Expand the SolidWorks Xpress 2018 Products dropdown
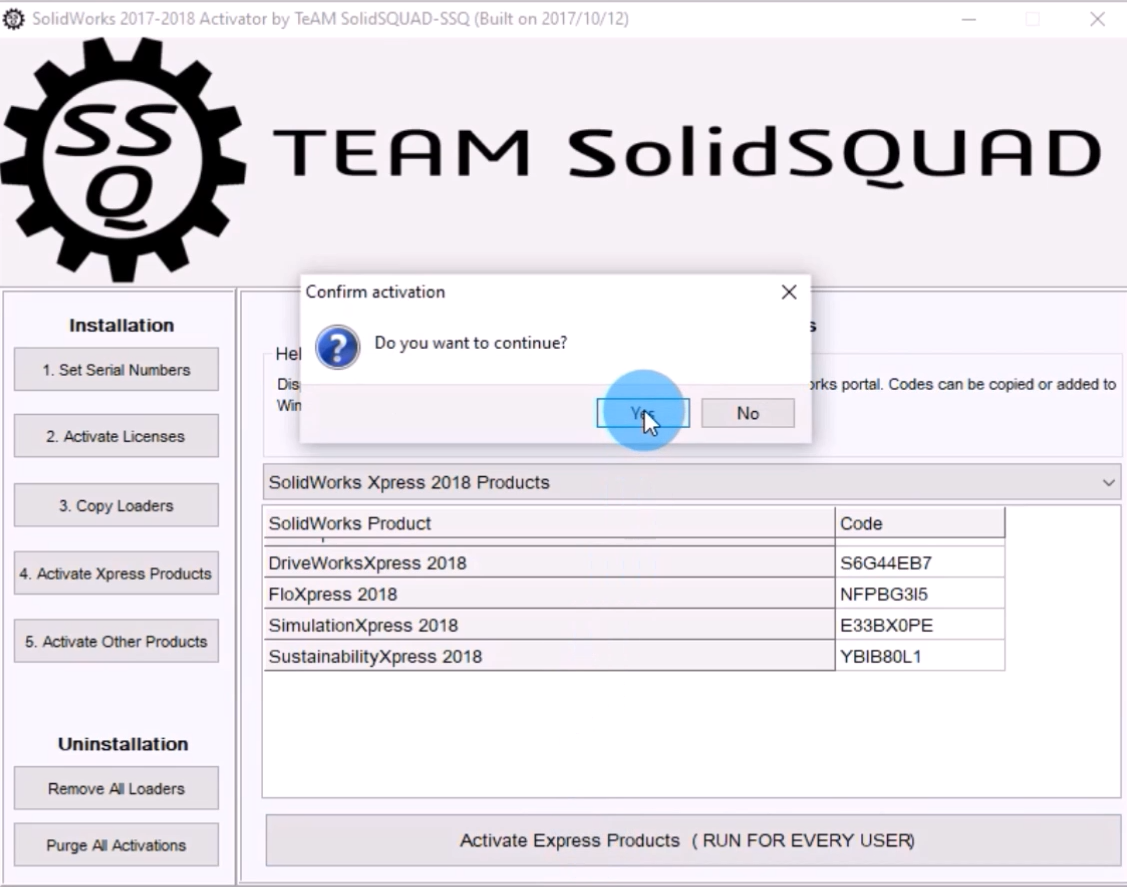Image resolution: width=1127 pixels, height=887 pixels. pos(691,482)
